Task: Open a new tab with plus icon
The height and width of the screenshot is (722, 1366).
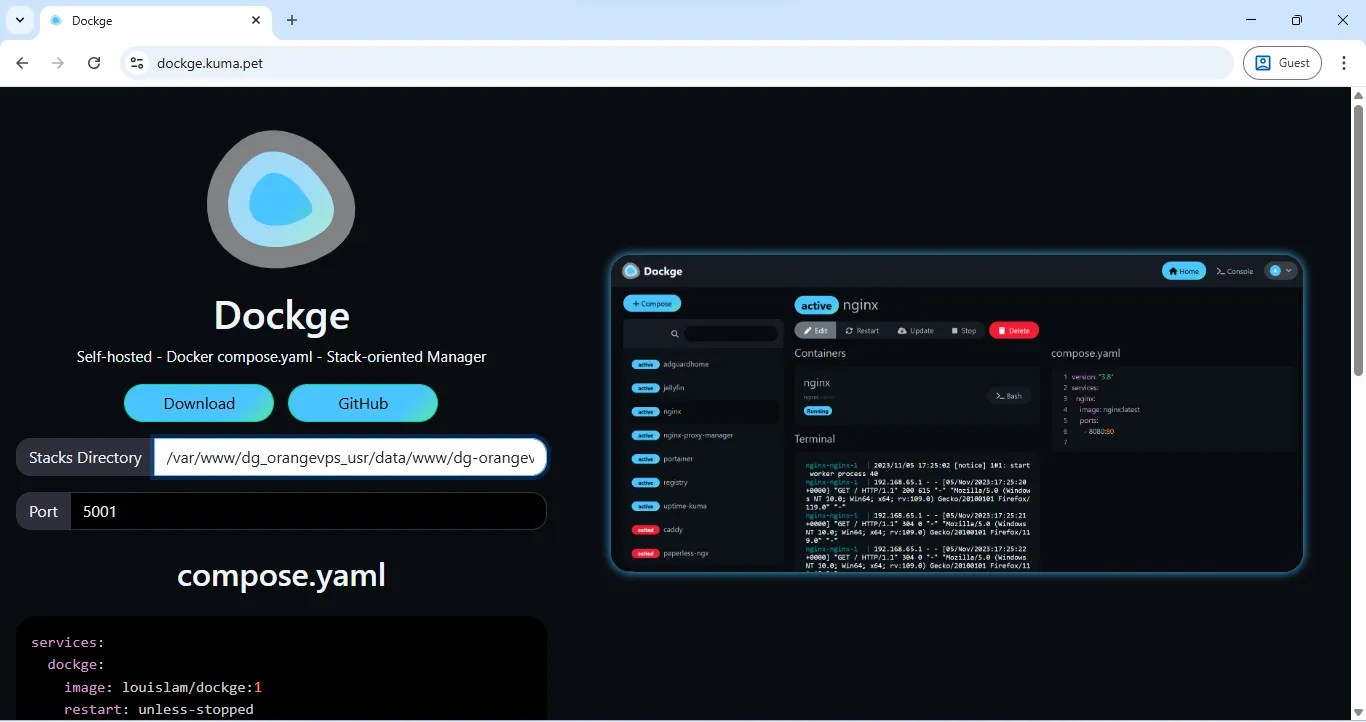Action: (x=292, y=20)
